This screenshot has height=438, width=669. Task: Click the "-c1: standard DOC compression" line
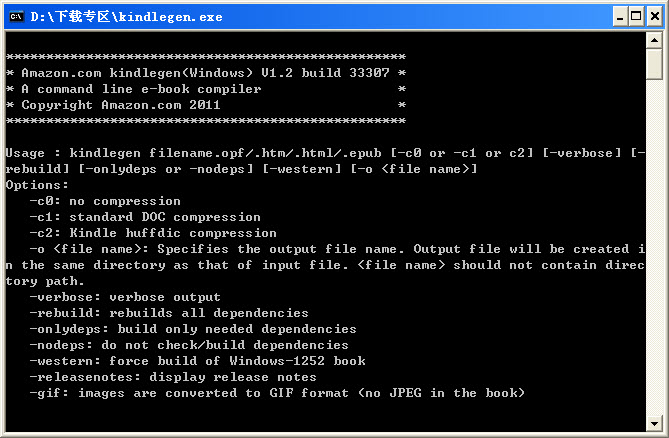(145, 217)
